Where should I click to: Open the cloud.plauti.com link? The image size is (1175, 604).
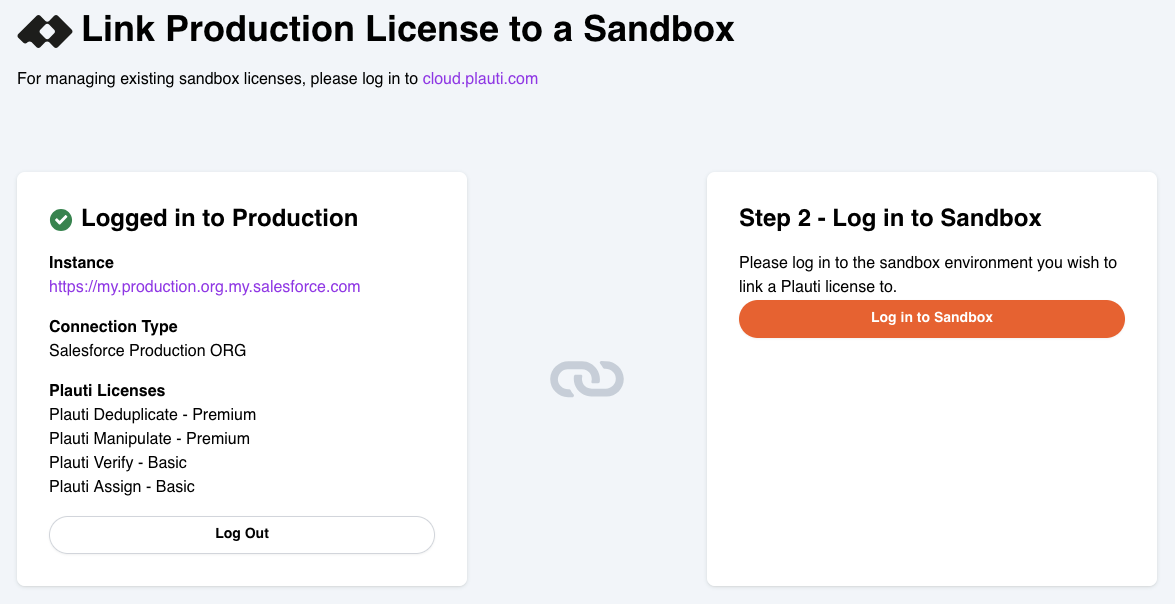click(x=480, y=79)
